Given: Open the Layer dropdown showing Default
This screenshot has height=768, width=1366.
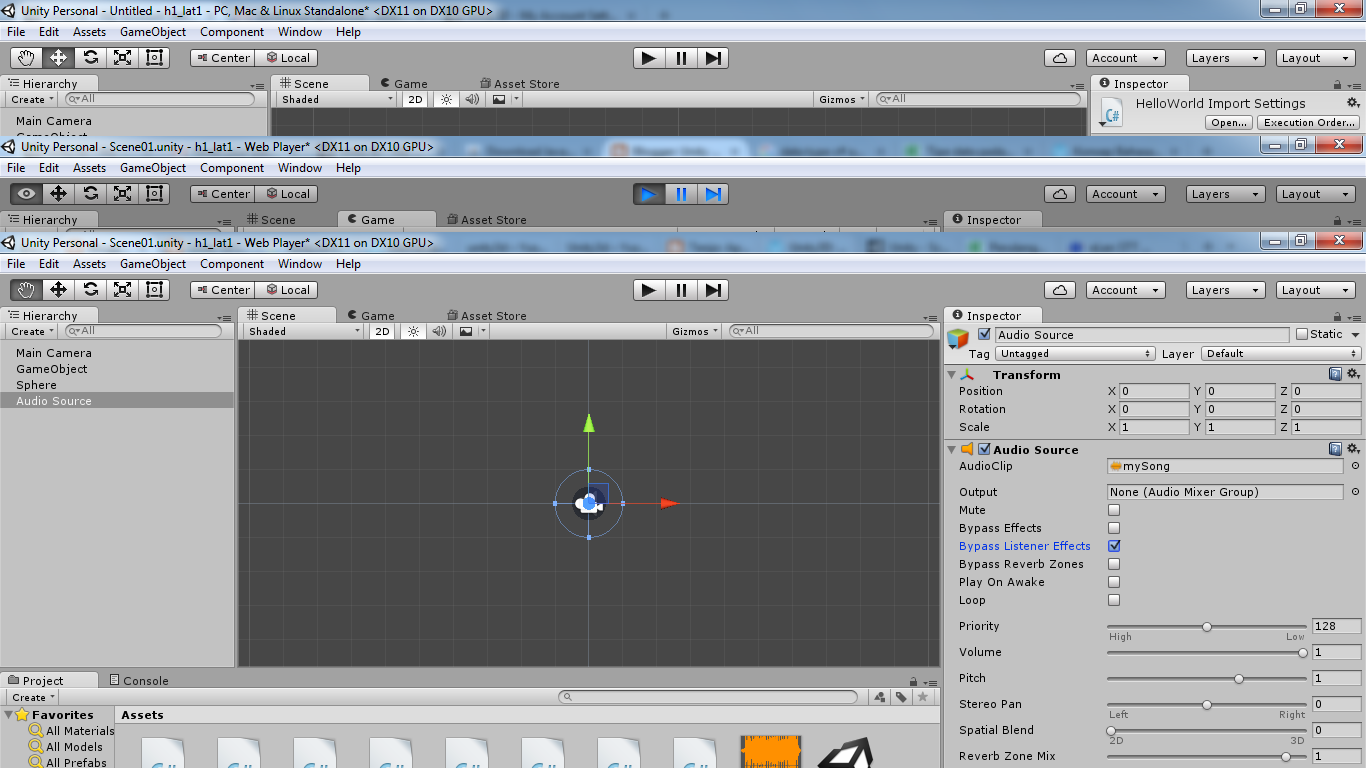Looking at the screenshot, I should (x=1282, y=353).
